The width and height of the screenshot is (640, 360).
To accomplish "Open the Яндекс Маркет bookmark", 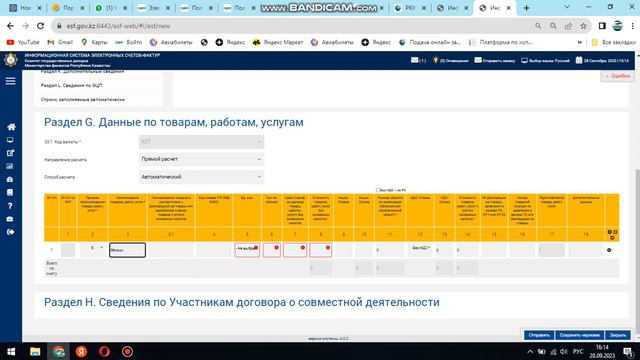I will (x=278, y=42).
